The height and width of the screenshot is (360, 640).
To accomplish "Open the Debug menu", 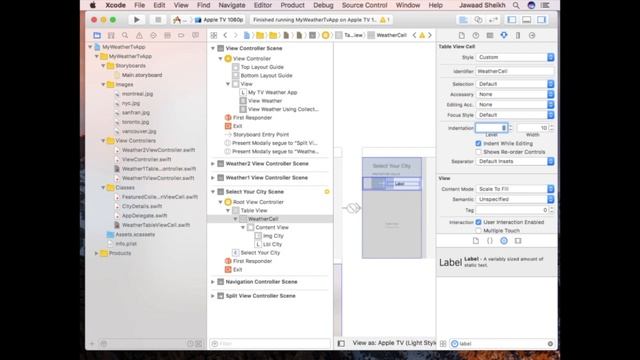I will click(323, 5).
